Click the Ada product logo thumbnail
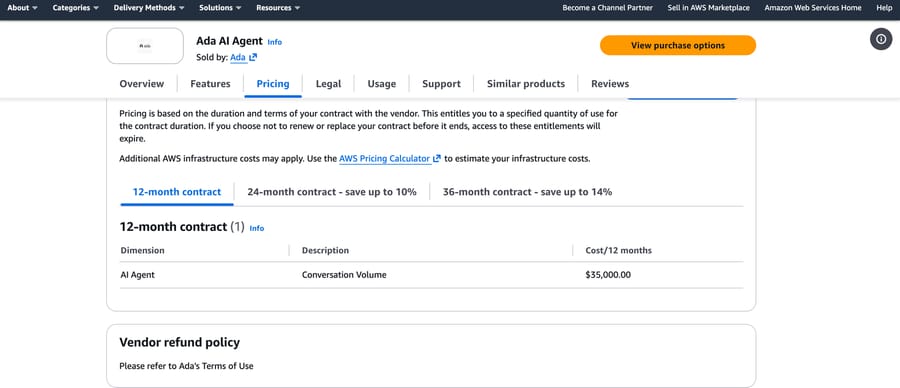The image size is (900, 388). (145, 46)
